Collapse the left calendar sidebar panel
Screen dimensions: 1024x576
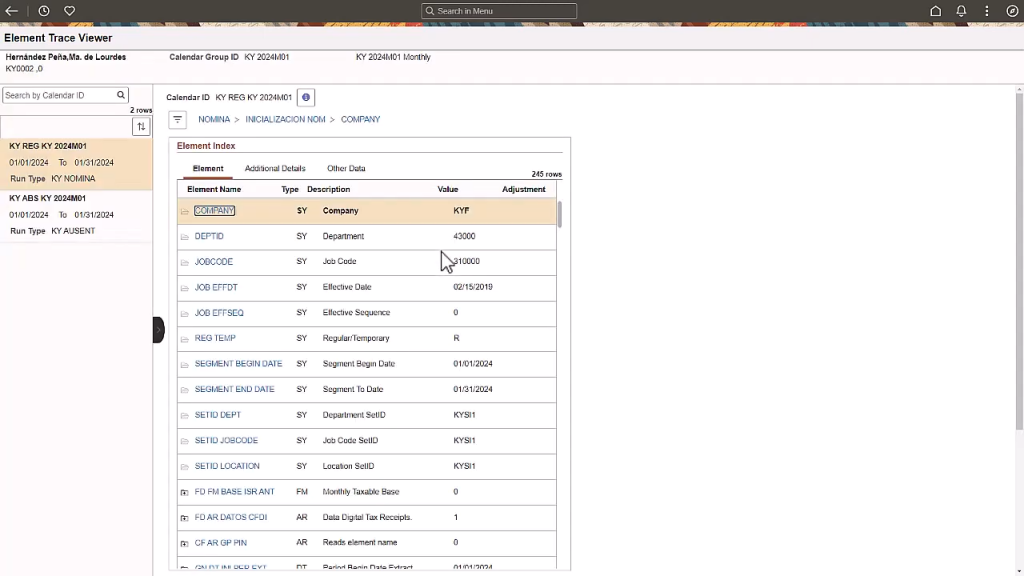157,328
